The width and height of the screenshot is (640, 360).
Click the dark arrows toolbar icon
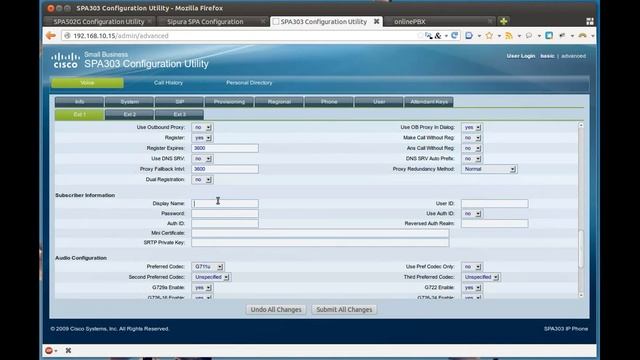[562, 36]
